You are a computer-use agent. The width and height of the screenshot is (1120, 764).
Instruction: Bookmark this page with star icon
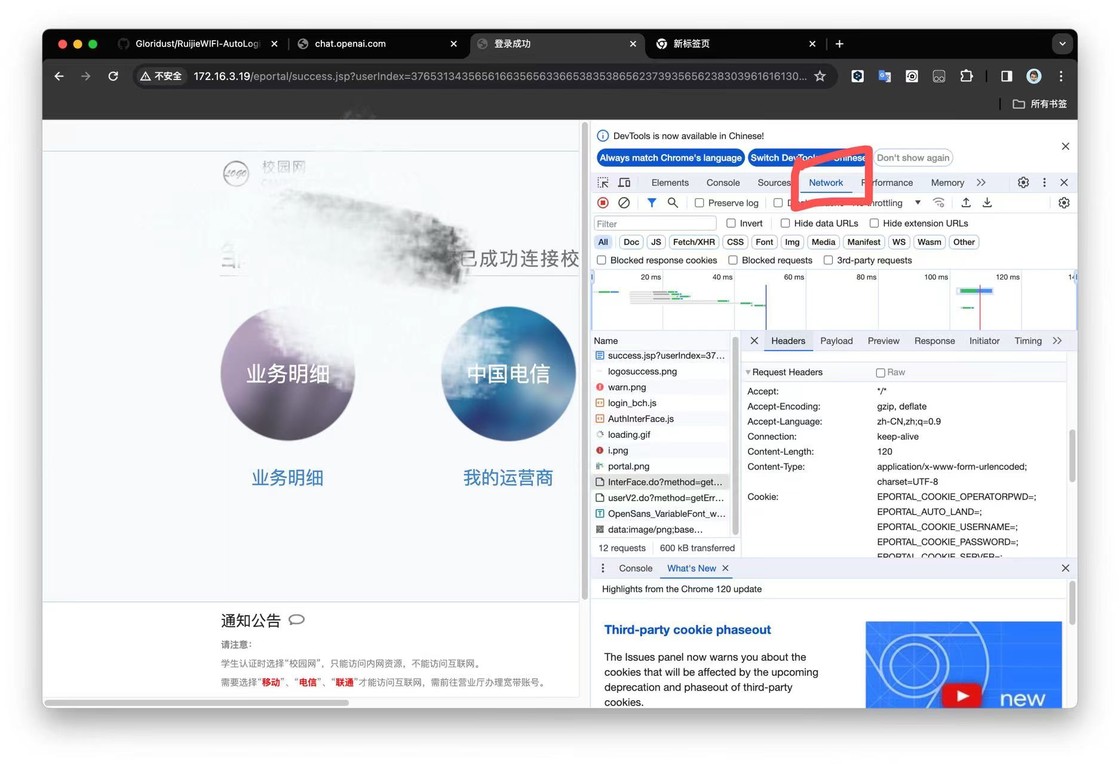coord(820,76)
